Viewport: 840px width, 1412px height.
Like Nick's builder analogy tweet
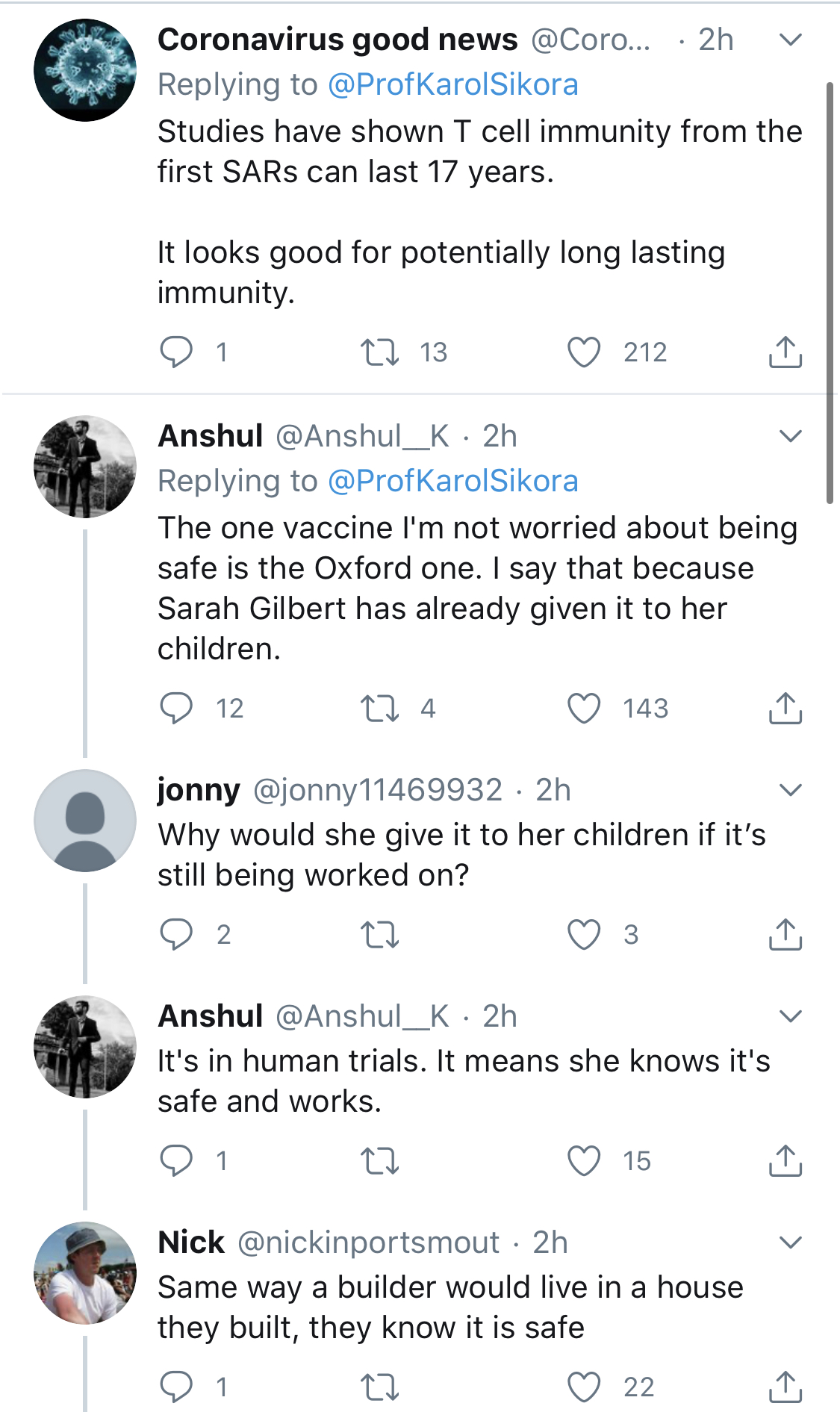tap(583, 1387)
